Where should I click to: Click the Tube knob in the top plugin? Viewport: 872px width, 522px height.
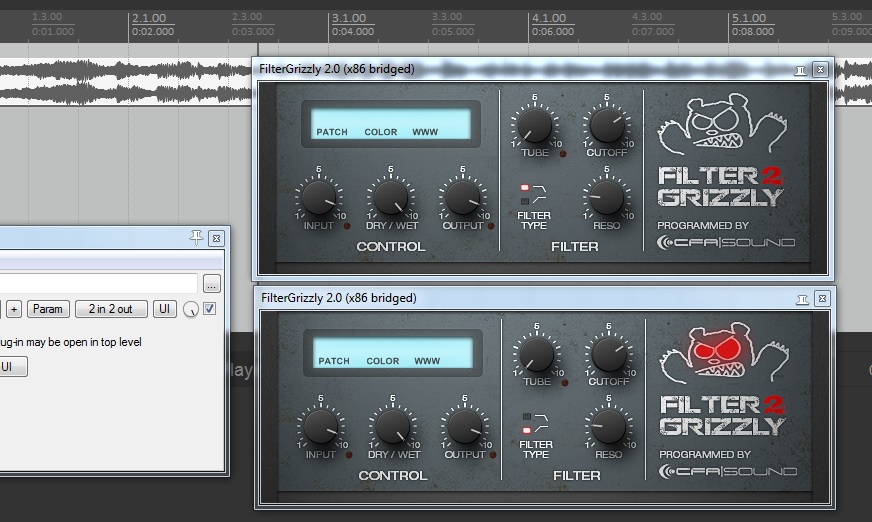click(x=535, y=126)
